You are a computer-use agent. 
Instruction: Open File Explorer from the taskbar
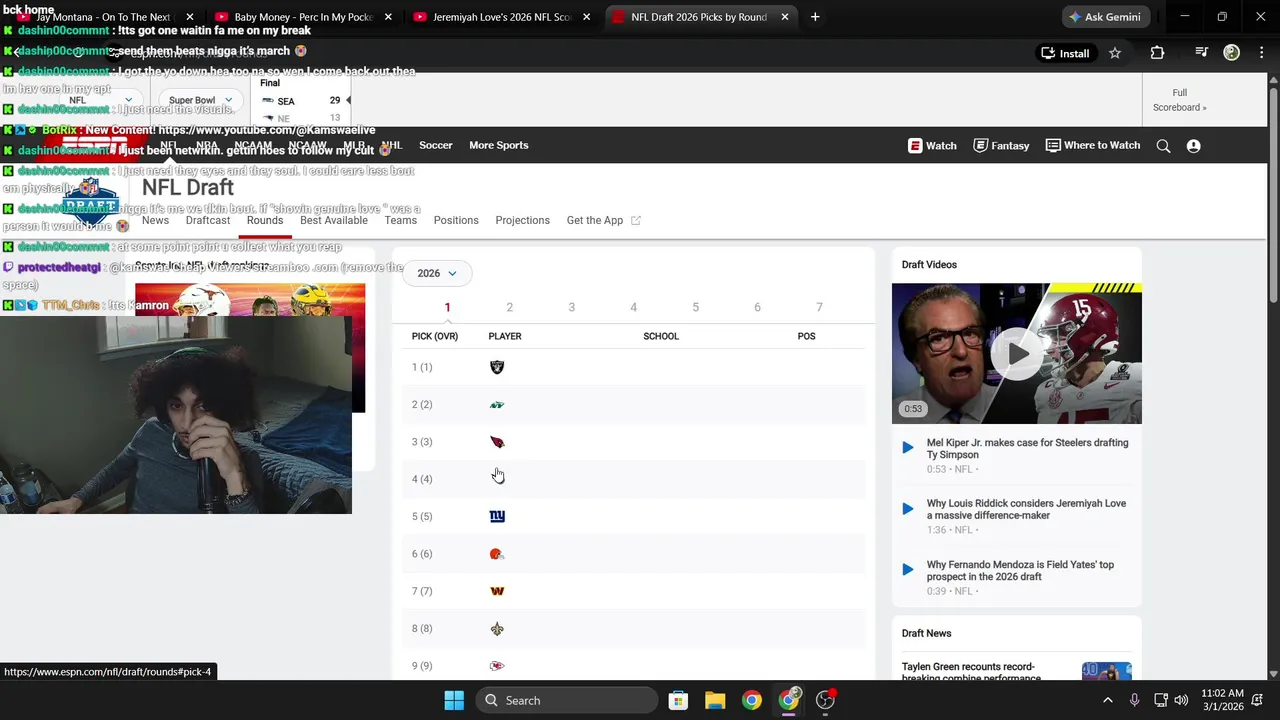click(x=715, y=700)
